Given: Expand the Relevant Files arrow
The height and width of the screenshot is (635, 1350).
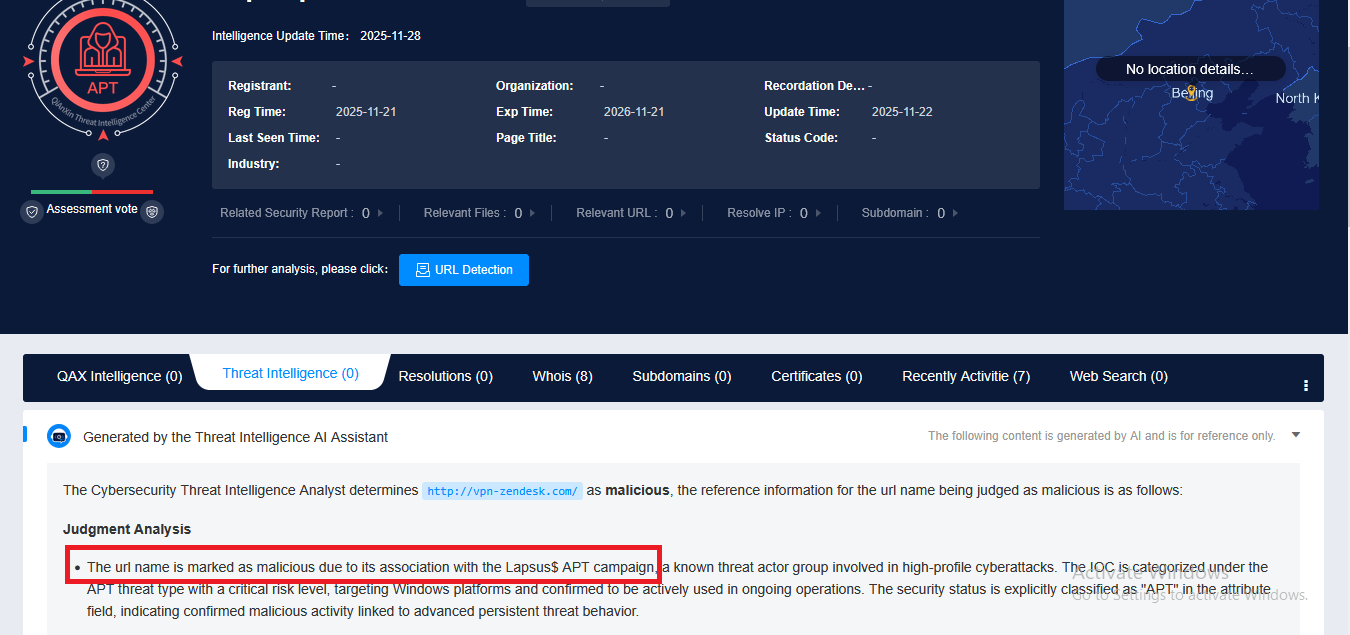Looking at the screenshot, I should 532,213.
